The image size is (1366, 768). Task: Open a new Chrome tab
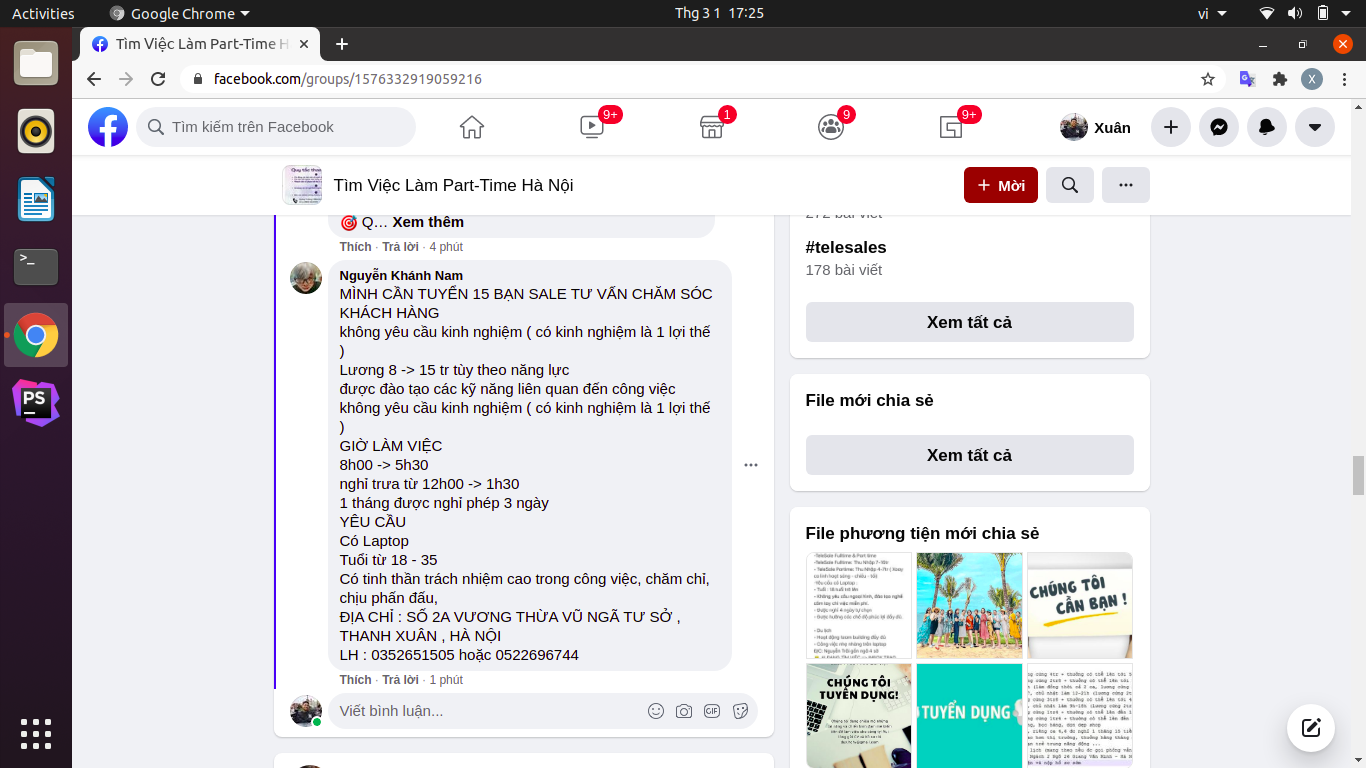[x=342, y=44]
